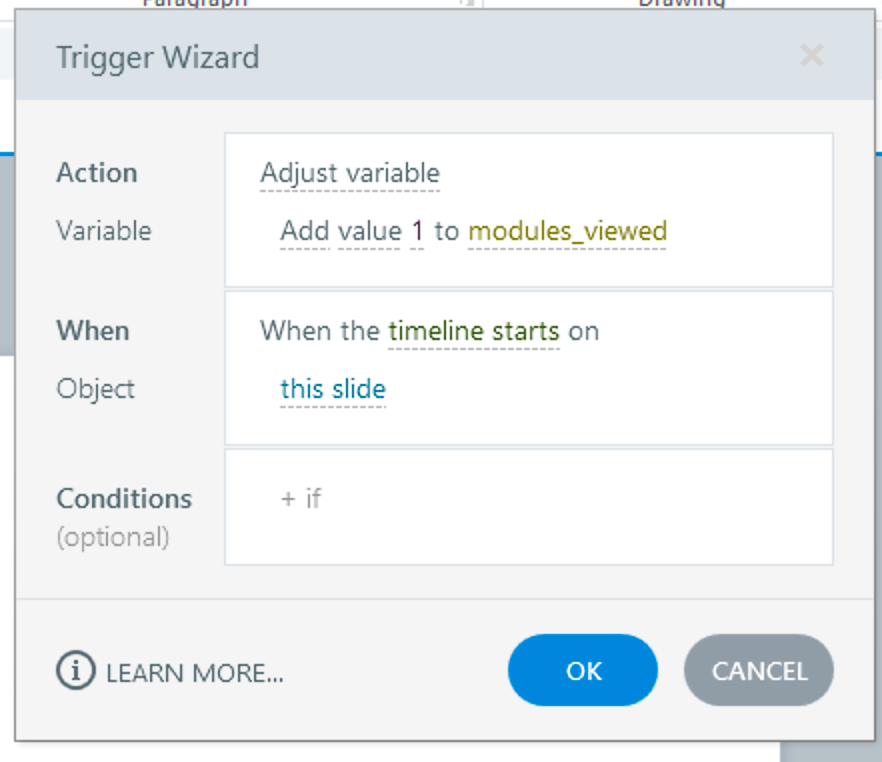This screenshot has height=762, width=882.
Task: Change the timeline starts event
Action: pos(473,331)
